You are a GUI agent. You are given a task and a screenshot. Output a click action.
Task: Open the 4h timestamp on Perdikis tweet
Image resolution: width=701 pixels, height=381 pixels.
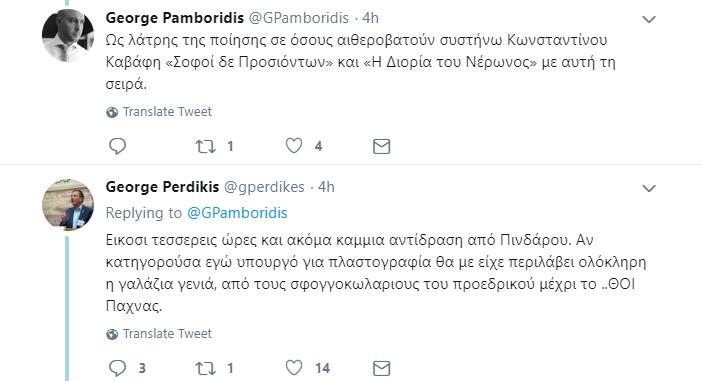pyautogui.click(x=326, y=187)
